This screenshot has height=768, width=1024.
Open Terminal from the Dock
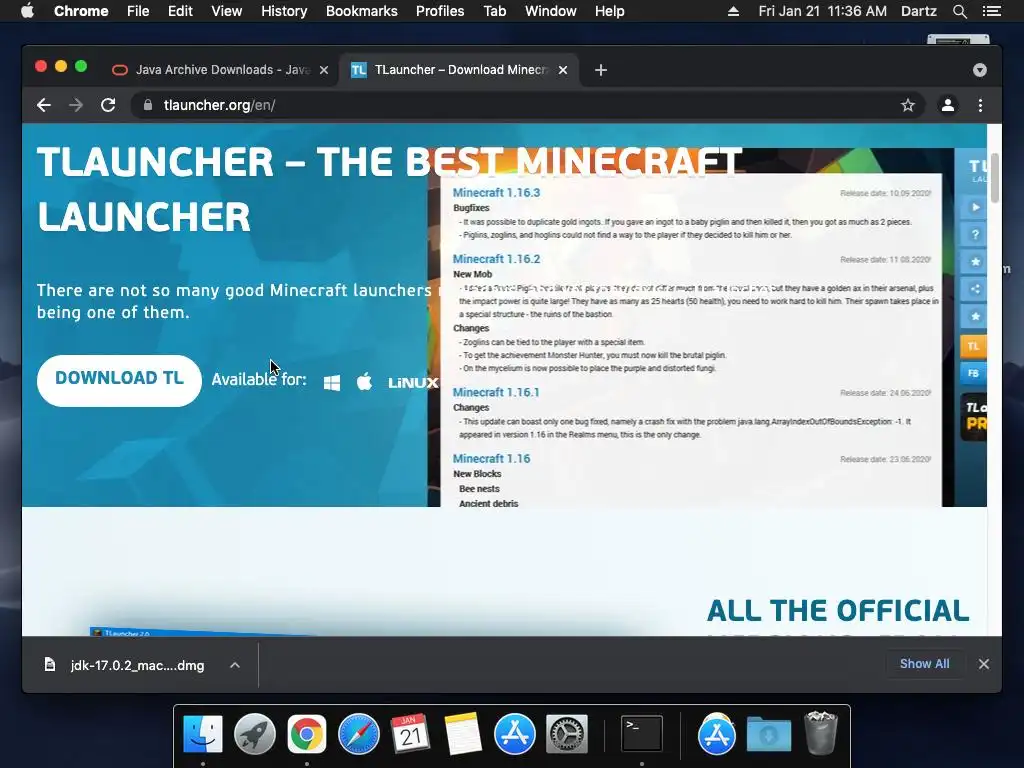pos(642,733)
